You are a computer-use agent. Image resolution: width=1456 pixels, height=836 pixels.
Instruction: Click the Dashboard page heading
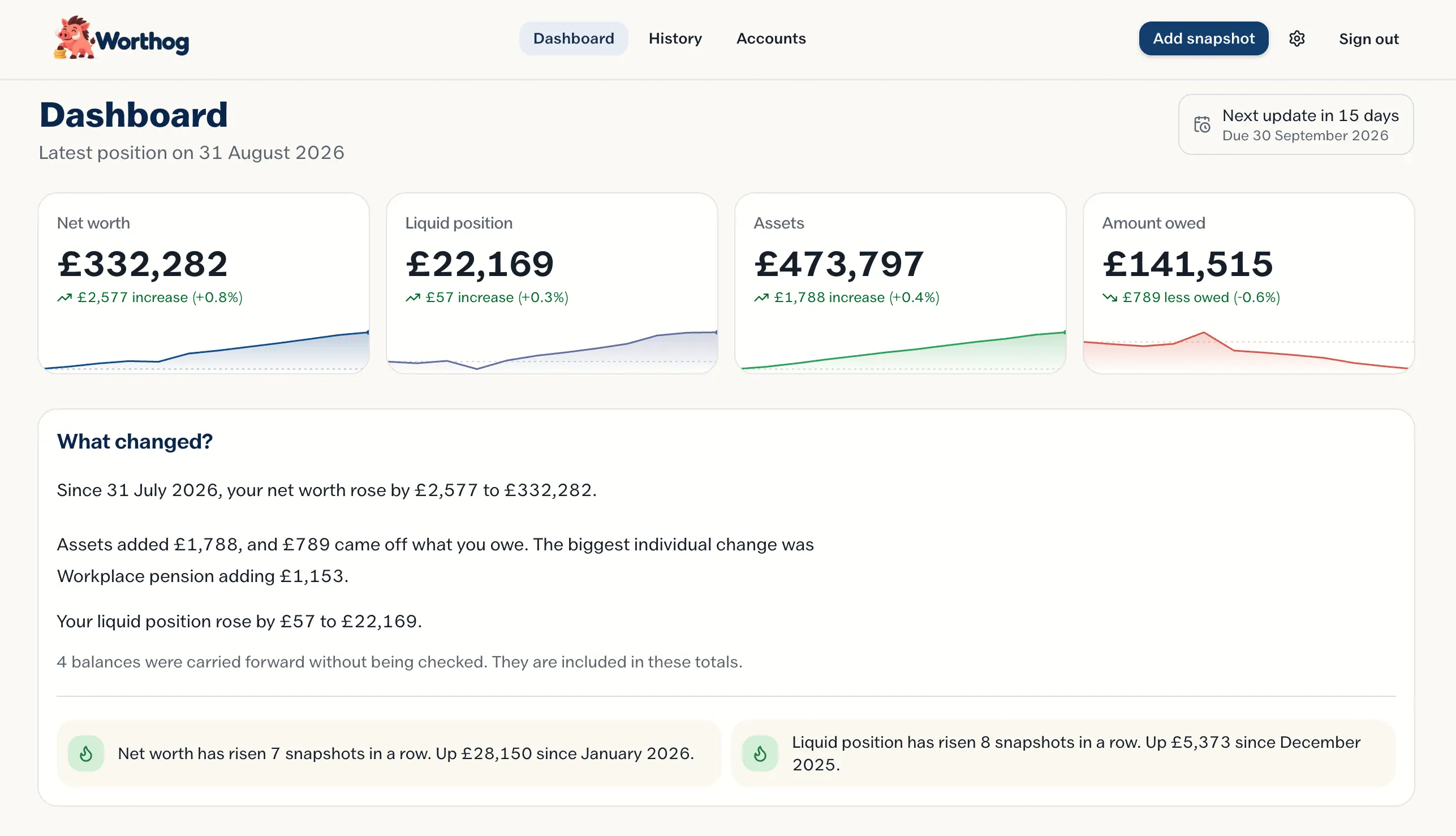pos(133,115)
